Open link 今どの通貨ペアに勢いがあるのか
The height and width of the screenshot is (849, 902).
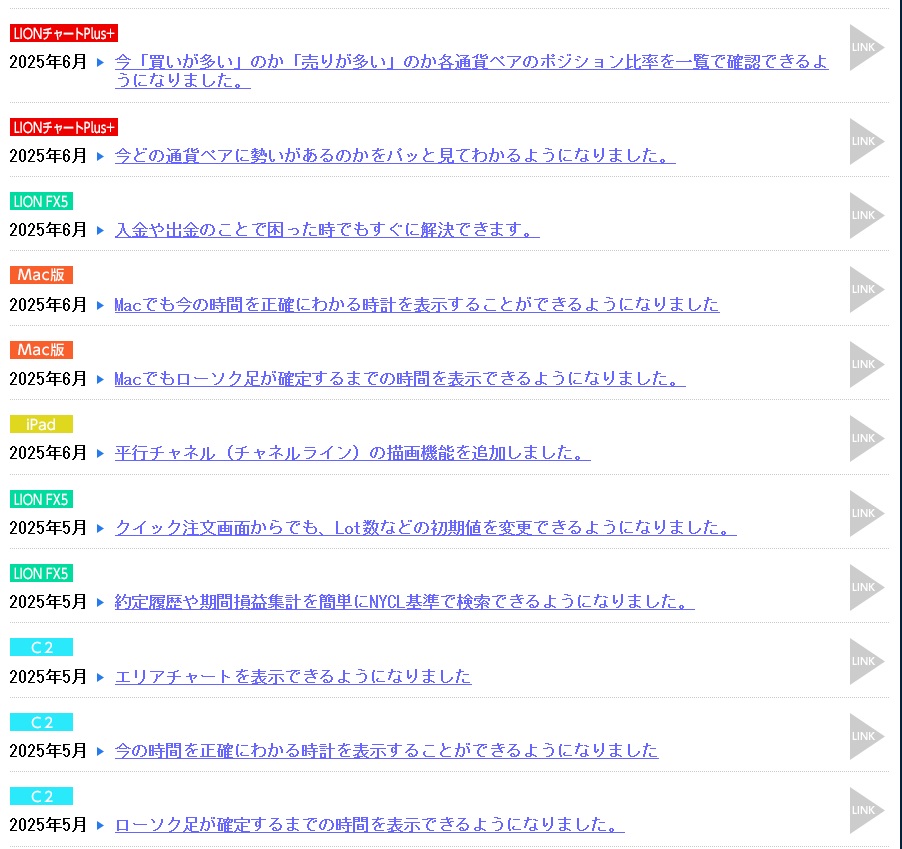[395, 155]
